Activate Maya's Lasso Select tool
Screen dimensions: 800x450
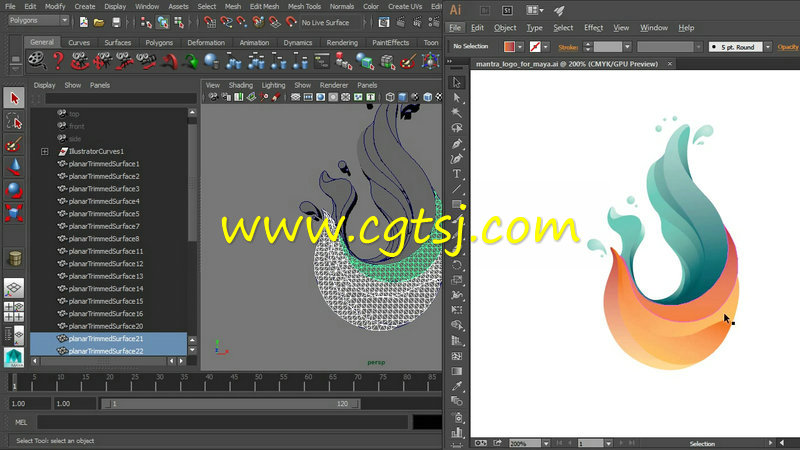(x=14, y=121)
